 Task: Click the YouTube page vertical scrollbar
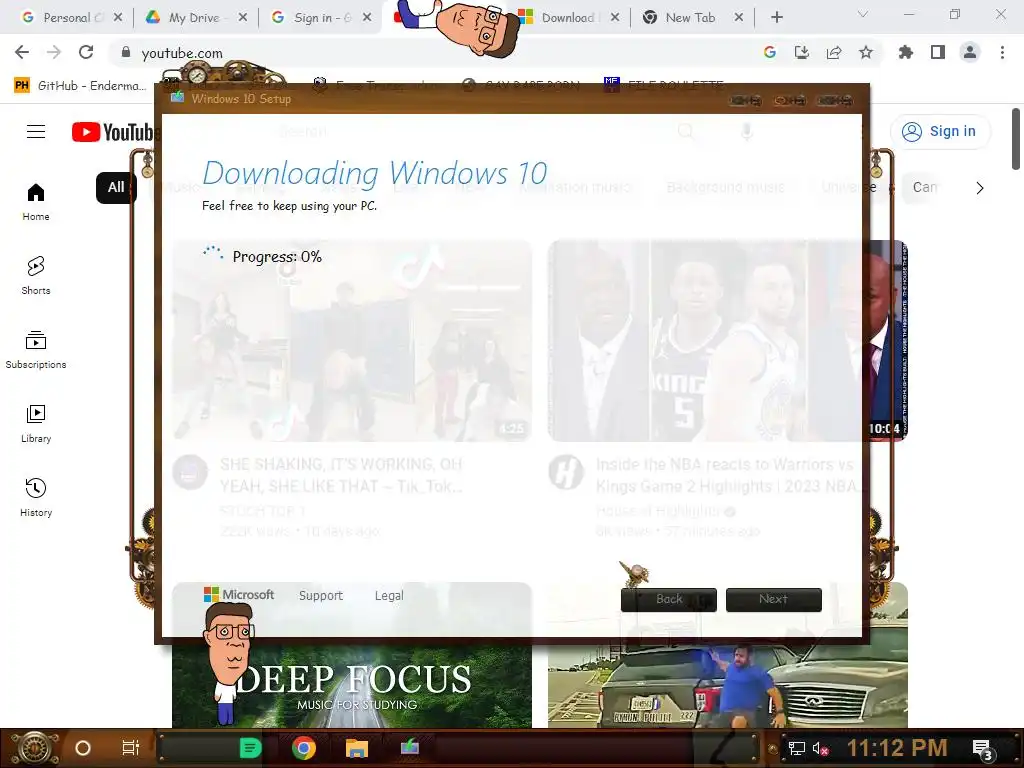click(x=1016, y=138)
